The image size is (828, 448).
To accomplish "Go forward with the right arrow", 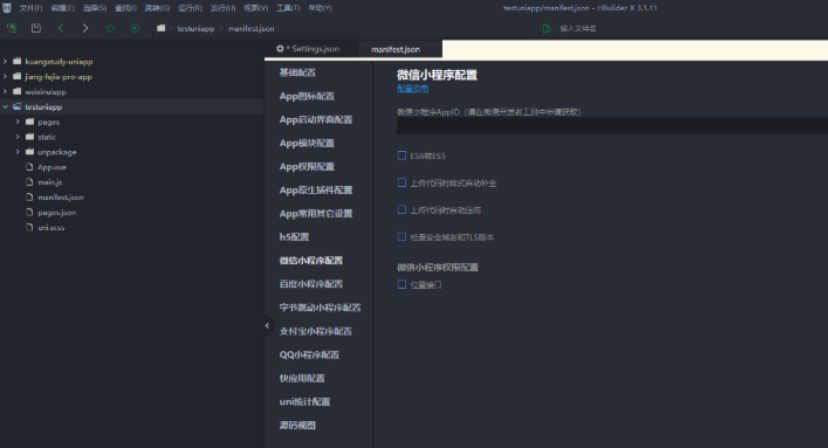I will point(85,29).
